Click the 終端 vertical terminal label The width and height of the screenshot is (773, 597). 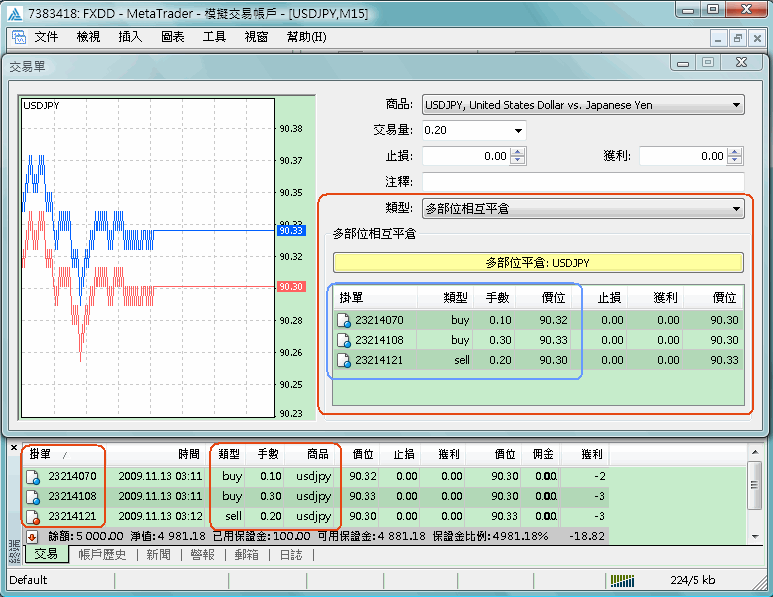click(14, 552)
